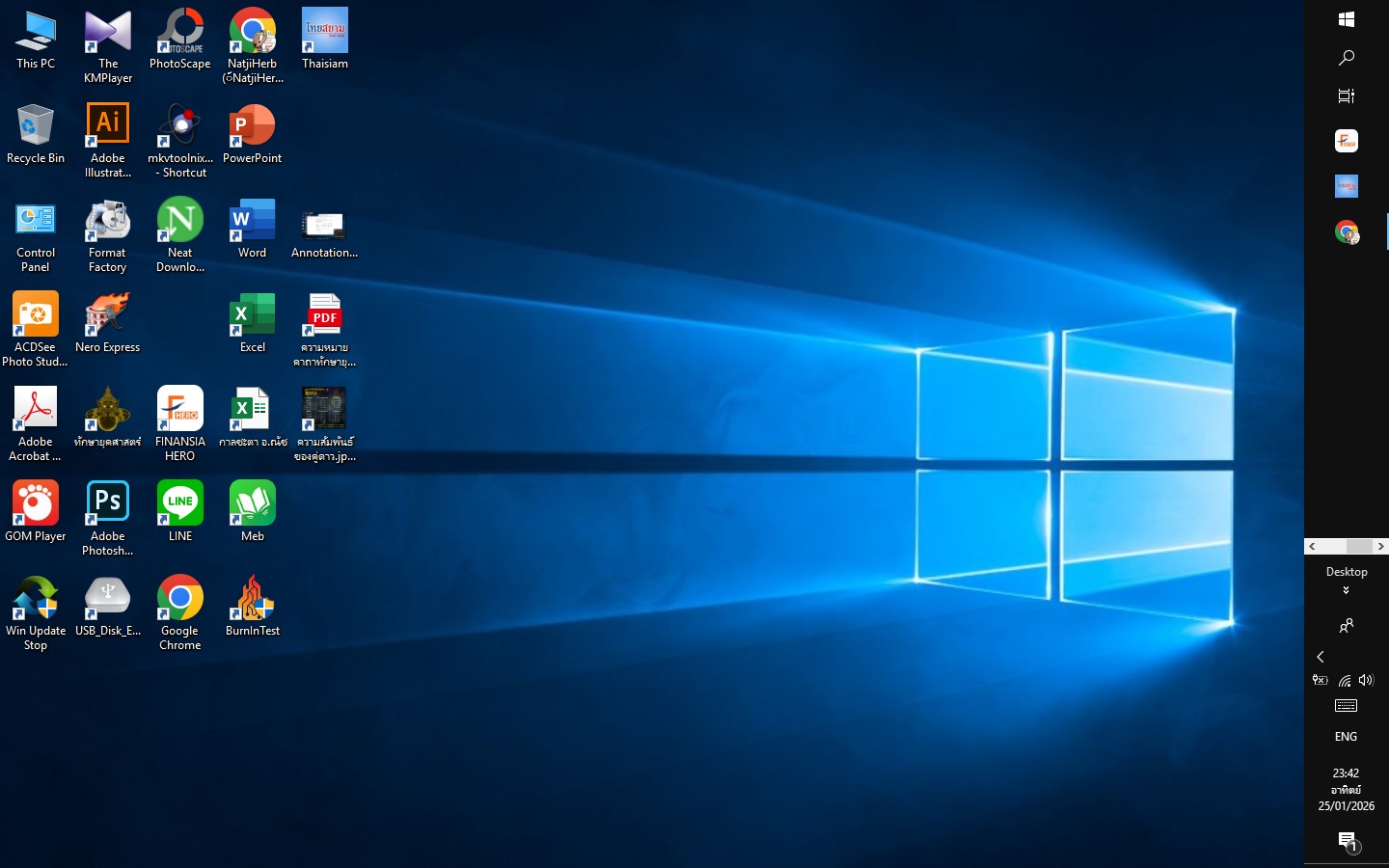The width and height of the screenshot is (1389, 868).
Task: Open Task View on the taskbar
Action: point(1347,95)
